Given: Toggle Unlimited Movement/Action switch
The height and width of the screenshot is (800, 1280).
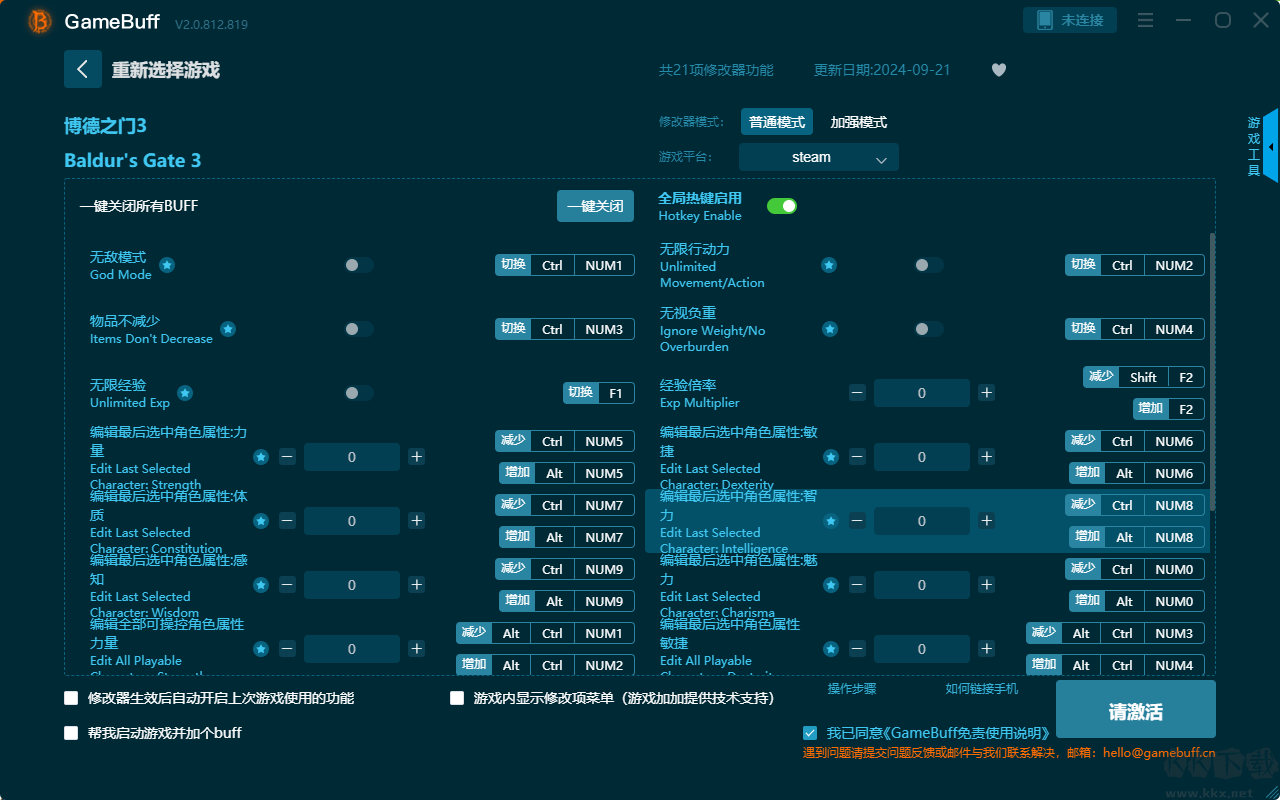Looking at the screenshot, I should coord(929,265).
